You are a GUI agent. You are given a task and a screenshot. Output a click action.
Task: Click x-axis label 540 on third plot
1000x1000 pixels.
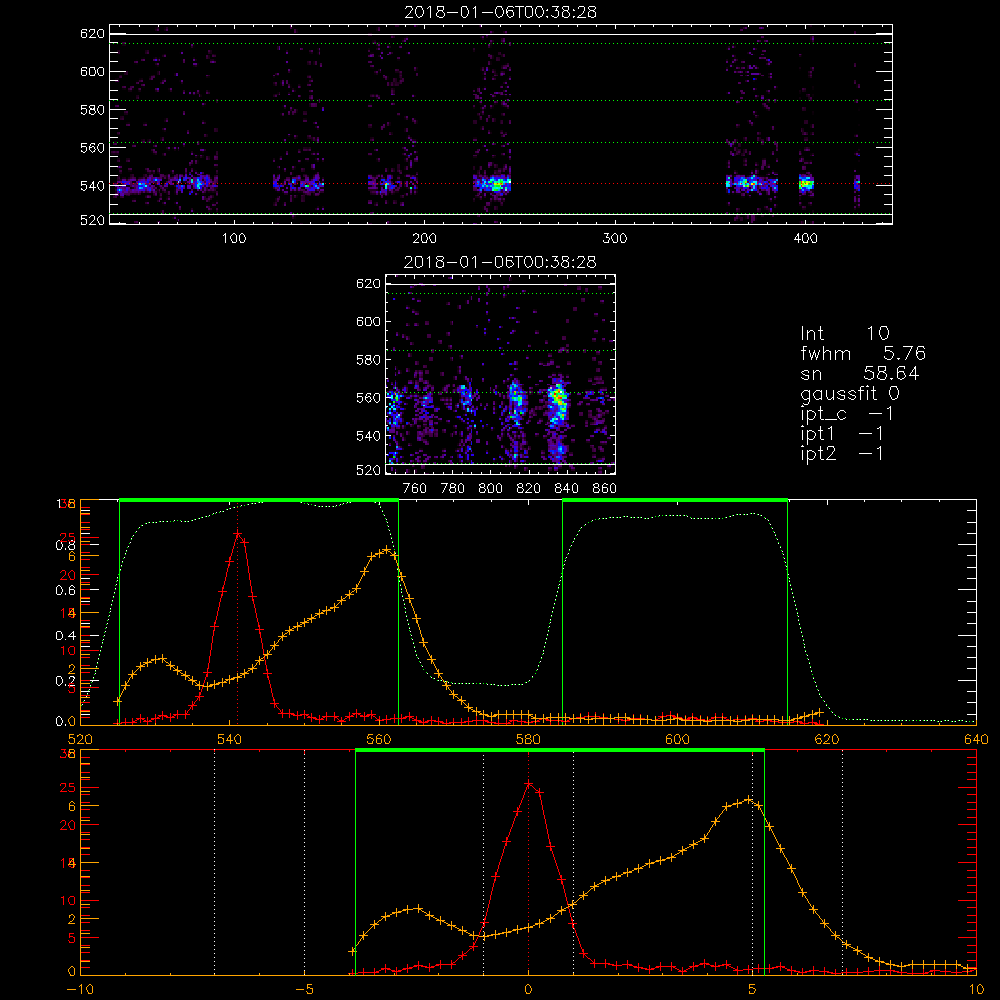coord(230,740)
